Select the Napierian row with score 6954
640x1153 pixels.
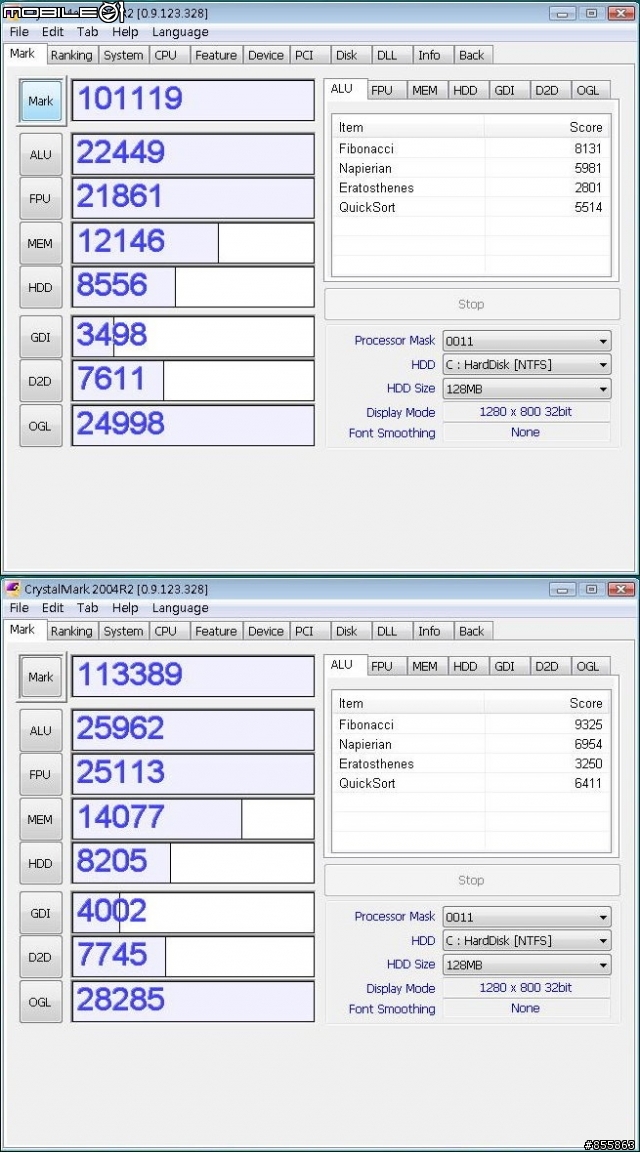click(x=471, y=744)
